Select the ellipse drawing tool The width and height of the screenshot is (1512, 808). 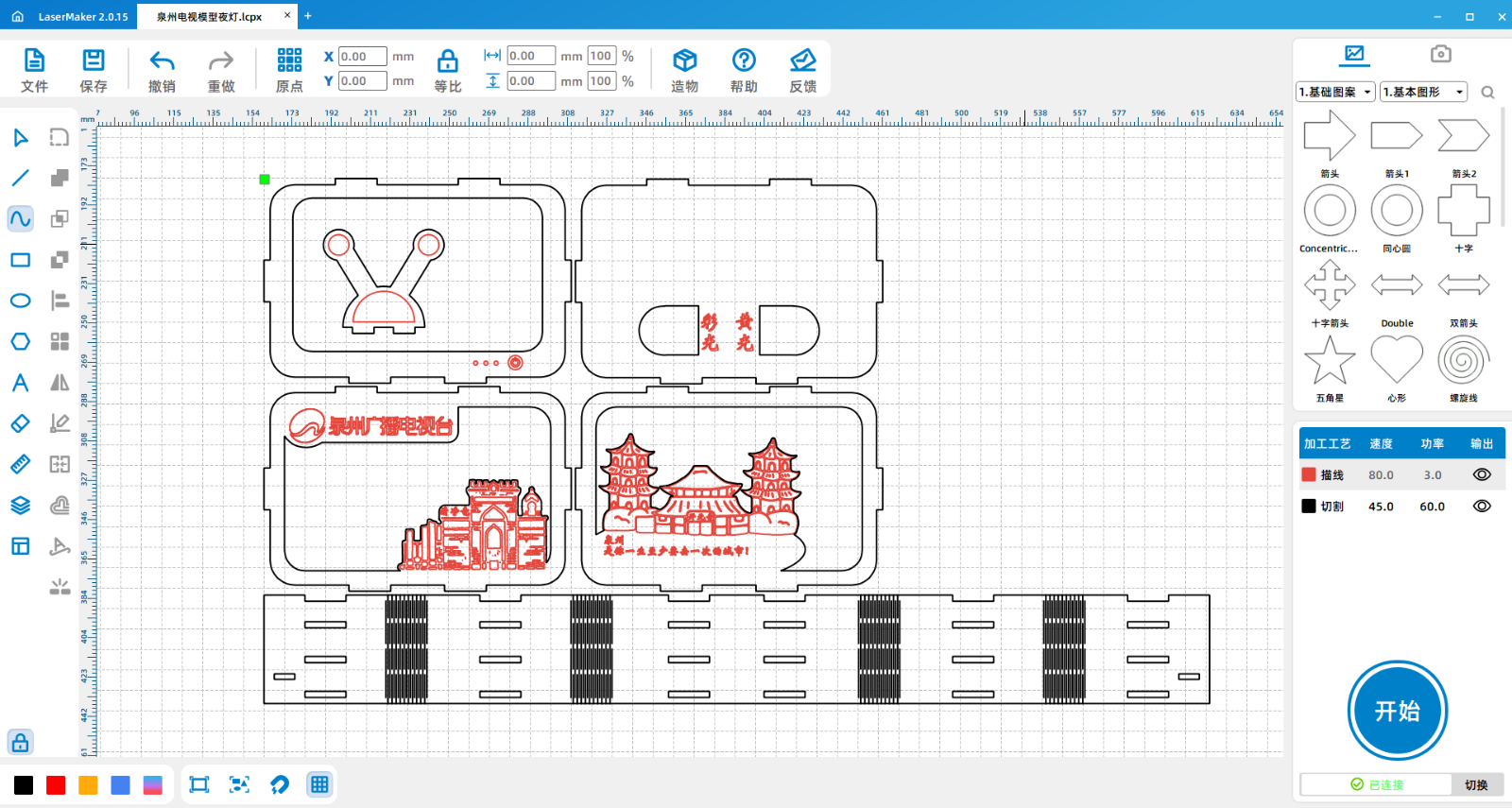pos(20,301)
